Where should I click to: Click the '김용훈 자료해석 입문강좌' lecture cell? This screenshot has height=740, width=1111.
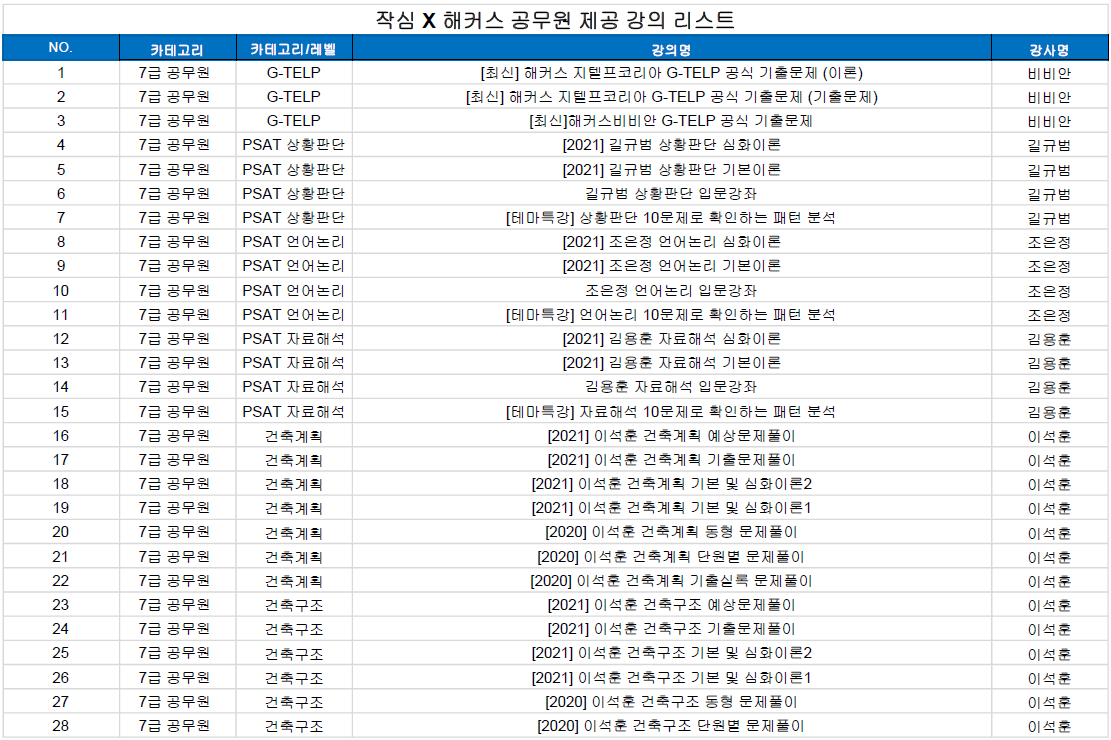pos(671,387)
